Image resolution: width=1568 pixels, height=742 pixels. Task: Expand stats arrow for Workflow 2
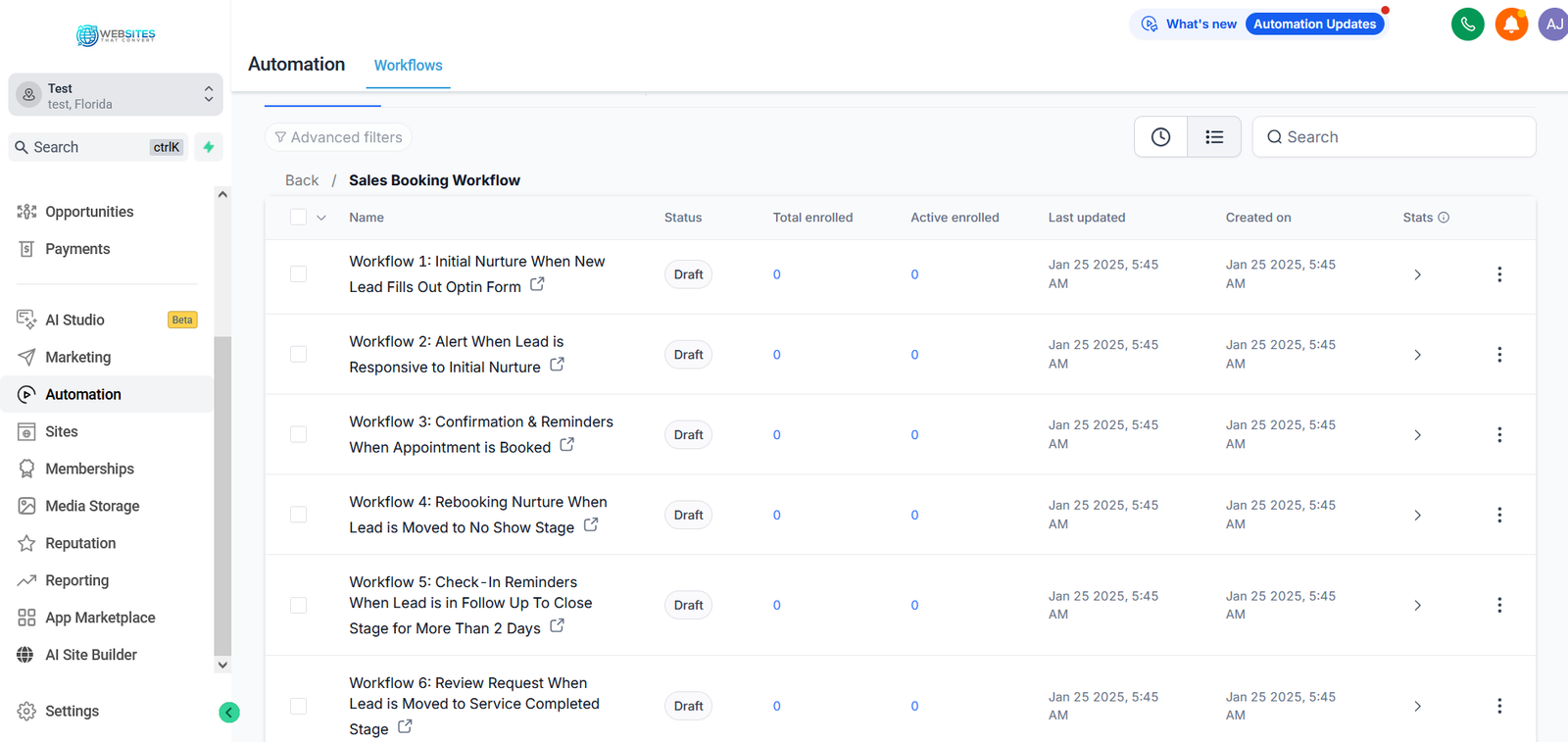click(1417, 355)
